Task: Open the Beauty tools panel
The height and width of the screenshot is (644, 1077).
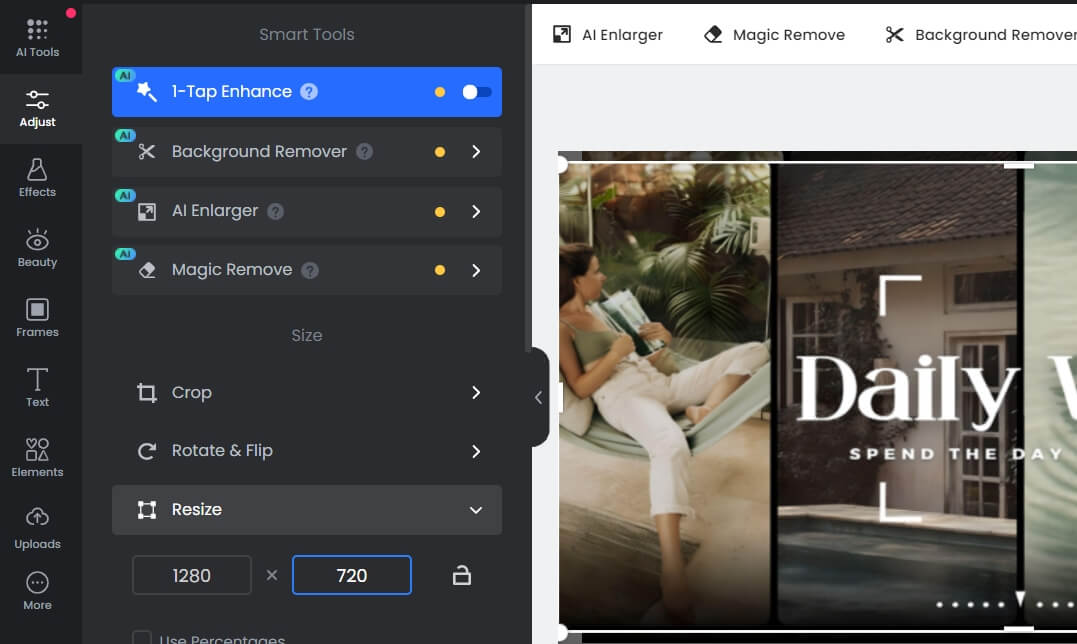Action: 37,247
